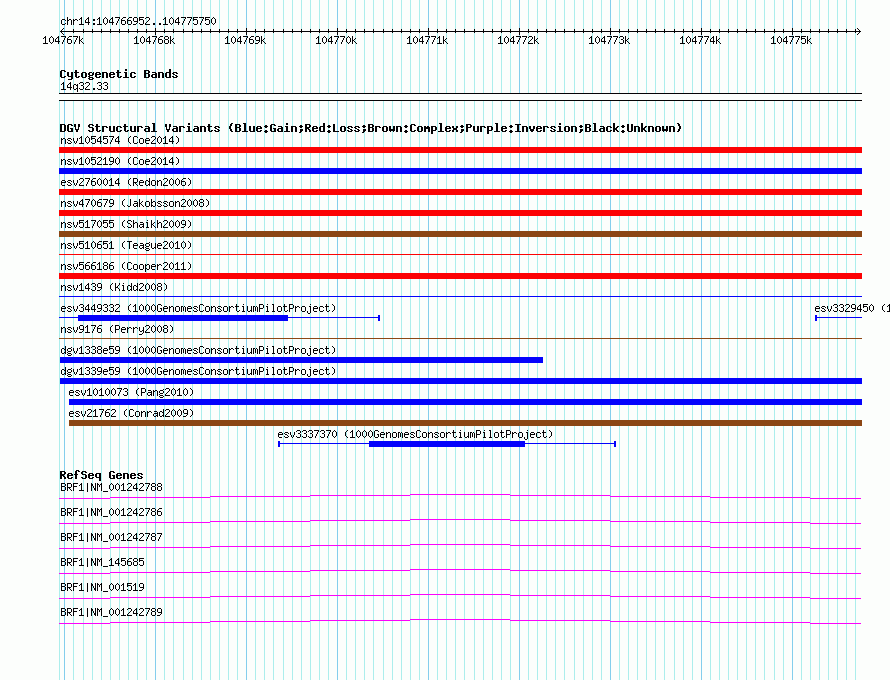Open variant esv21762 (Conrad2009) label
Image resolution: width=890 pixels, height=680 pixels.
131,413
